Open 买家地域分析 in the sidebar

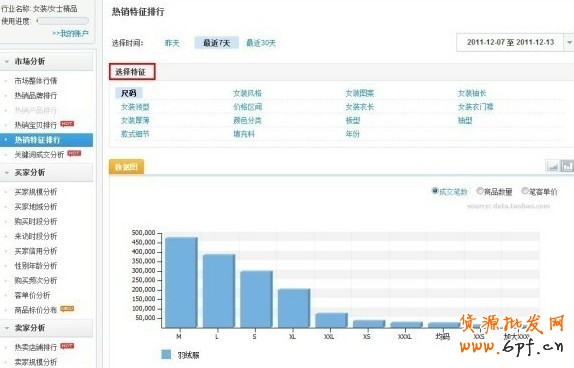click(x=36, y=207)
